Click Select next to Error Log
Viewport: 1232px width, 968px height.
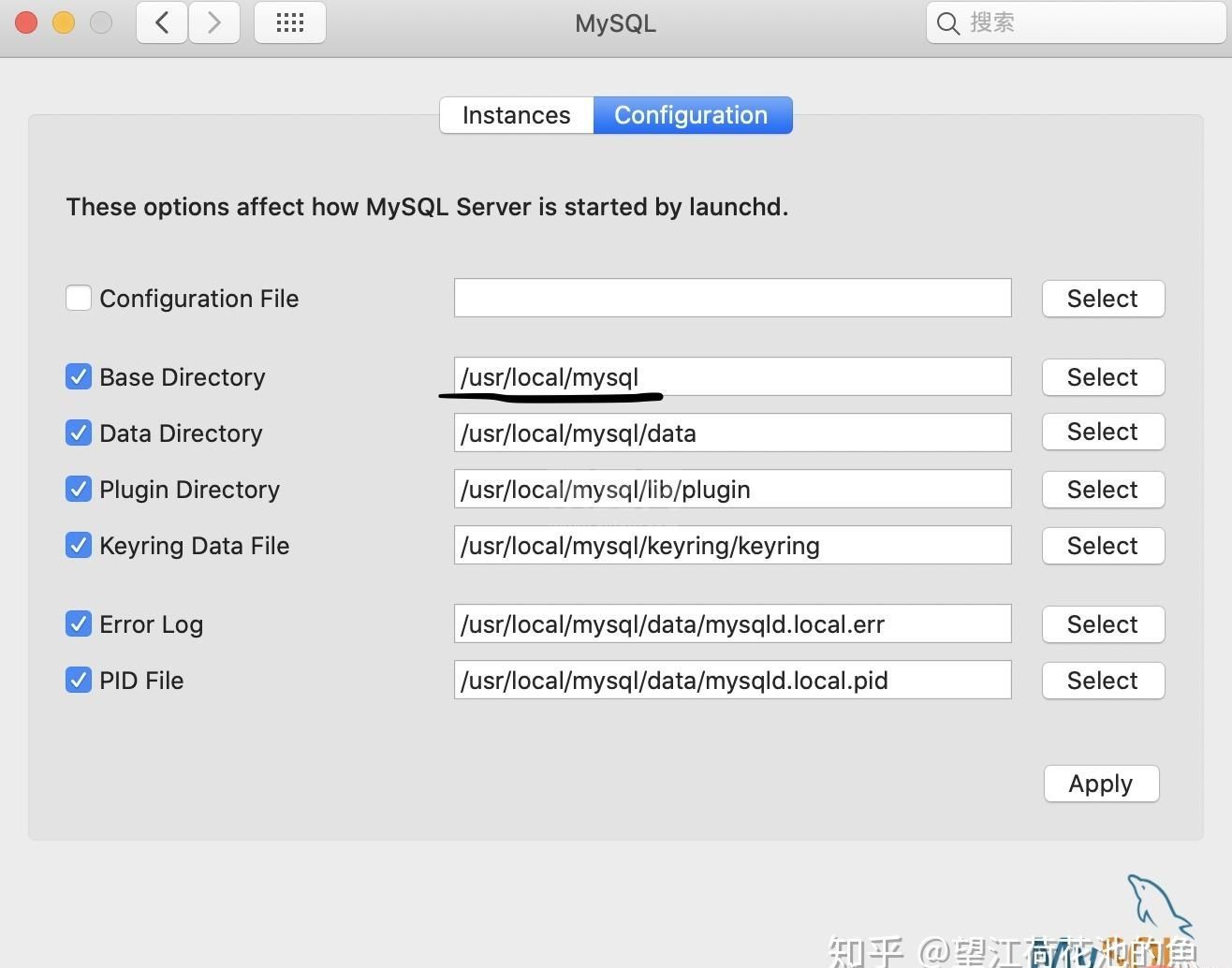coord(1103,624)
